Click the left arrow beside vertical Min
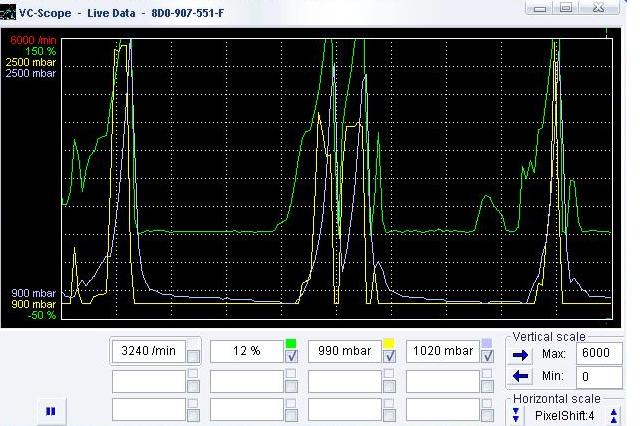This screenshot has height=426, width=640. (x=520, y=376)
